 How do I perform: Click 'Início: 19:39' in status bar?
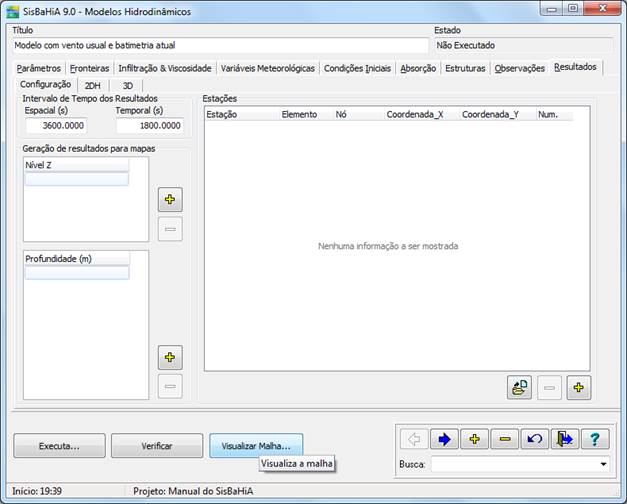click(37, 491)
